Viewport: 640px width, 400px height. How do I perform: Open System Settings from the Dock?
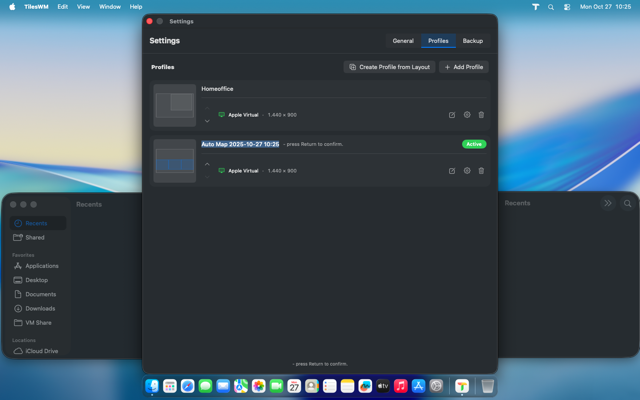click(436, 386)
